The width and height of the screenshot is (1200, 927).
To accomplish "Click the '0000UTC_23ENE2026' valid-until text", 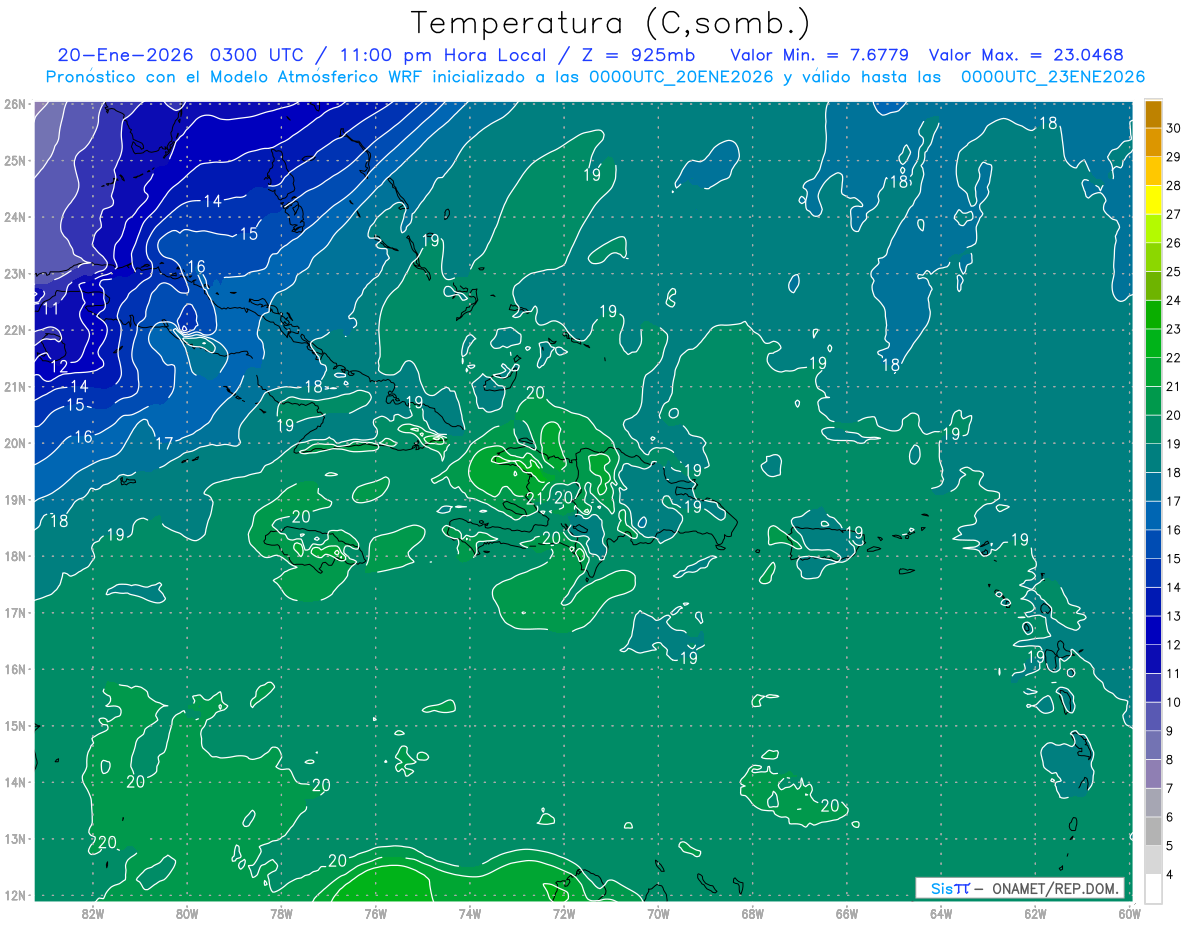I will (x=1052, y=77).
